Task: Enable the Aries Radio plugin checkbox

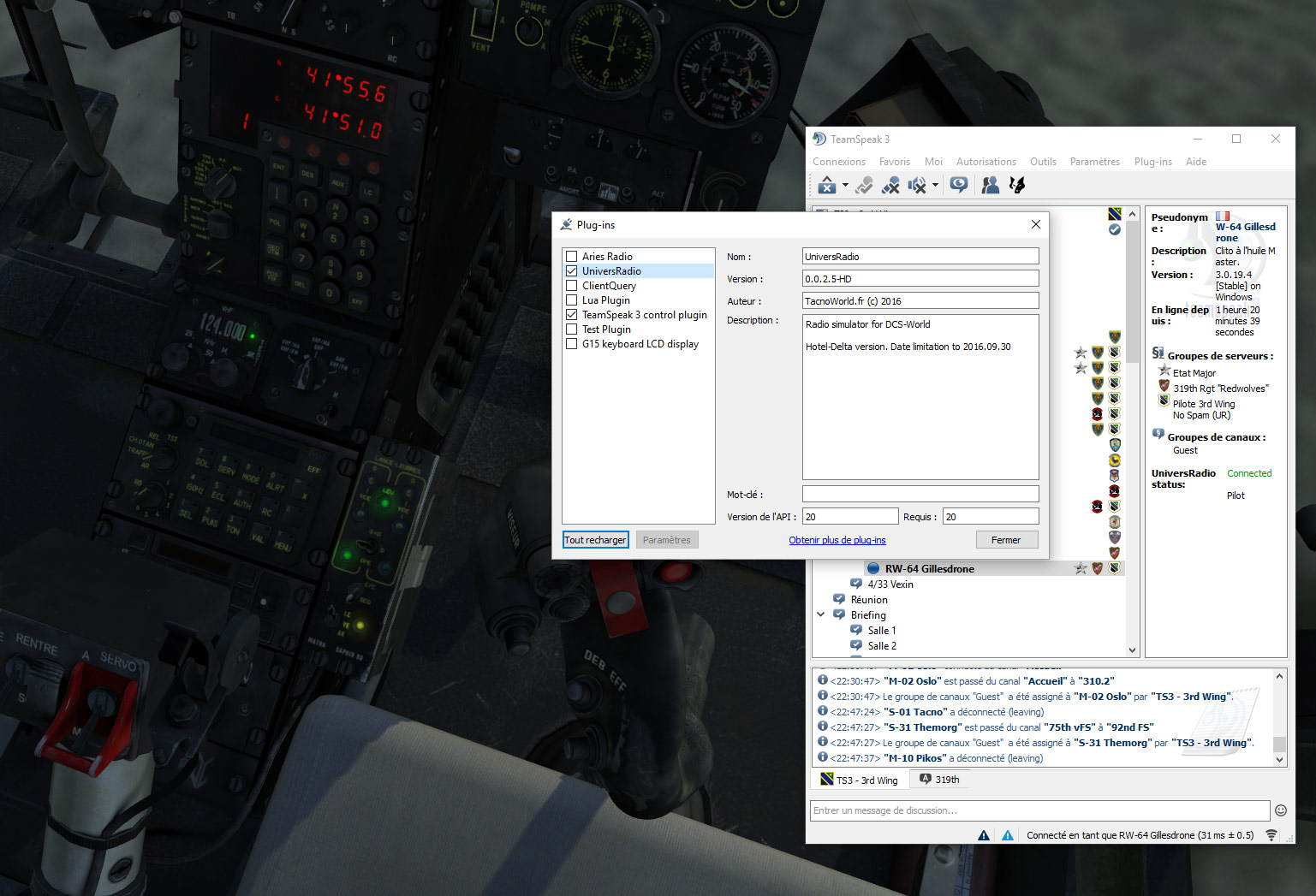Action: (571, 257)
